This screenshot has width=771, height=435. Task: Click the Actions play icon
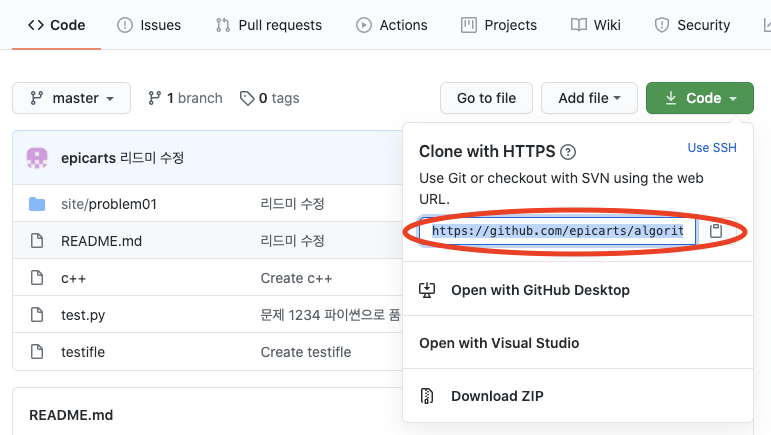(x=364, y=25)
